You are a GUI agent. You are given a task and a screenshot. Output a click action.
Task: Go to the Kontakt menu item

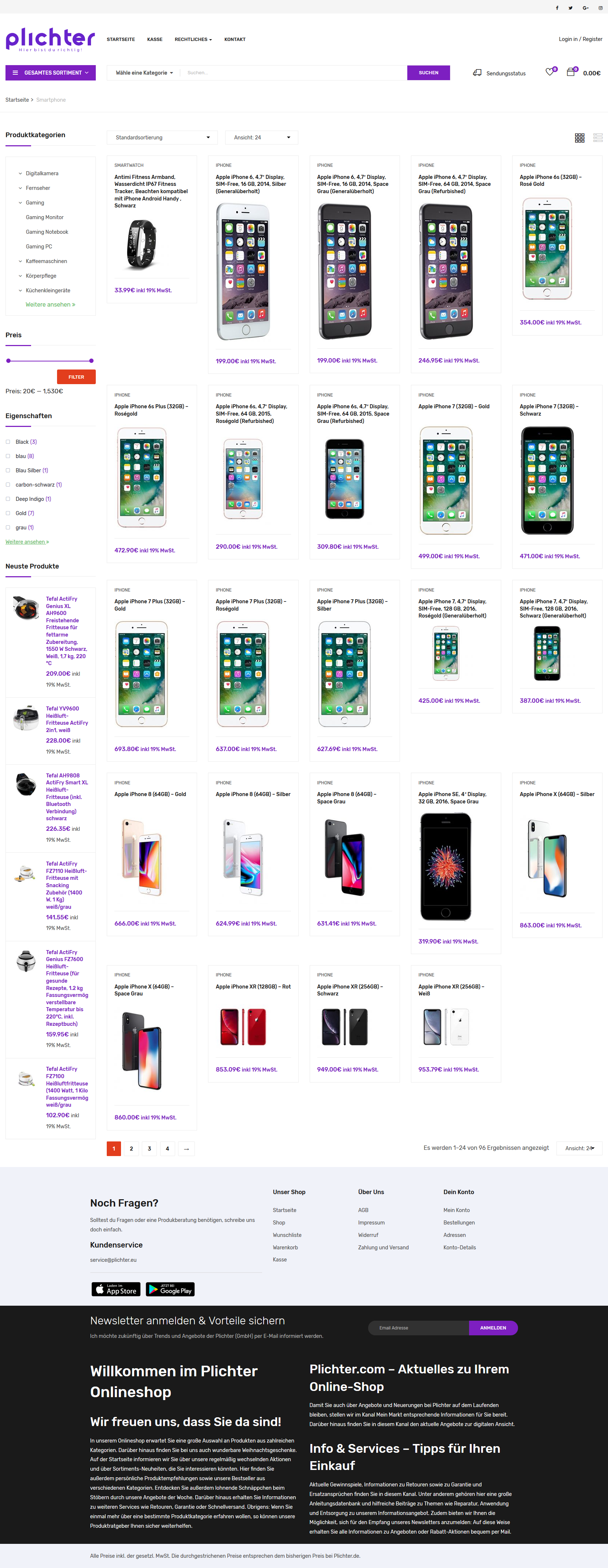pyautogui.click(x=235, y=40)
